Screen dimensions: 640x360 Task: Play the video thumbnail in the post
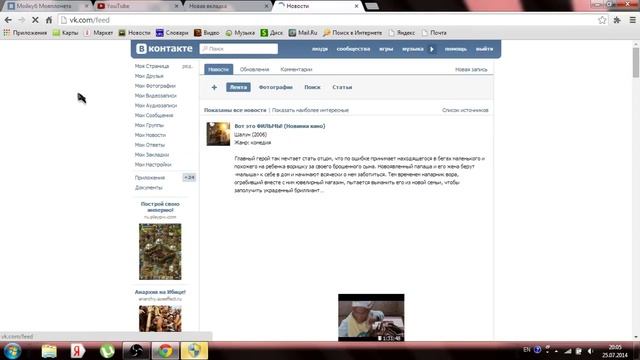tap(371, 317)
